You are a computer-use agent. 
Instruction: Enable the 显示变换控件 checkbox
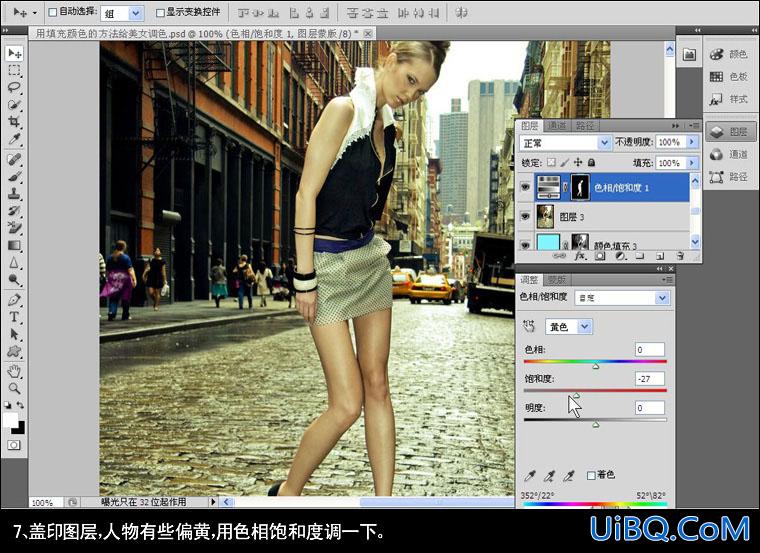click(160, 13)
